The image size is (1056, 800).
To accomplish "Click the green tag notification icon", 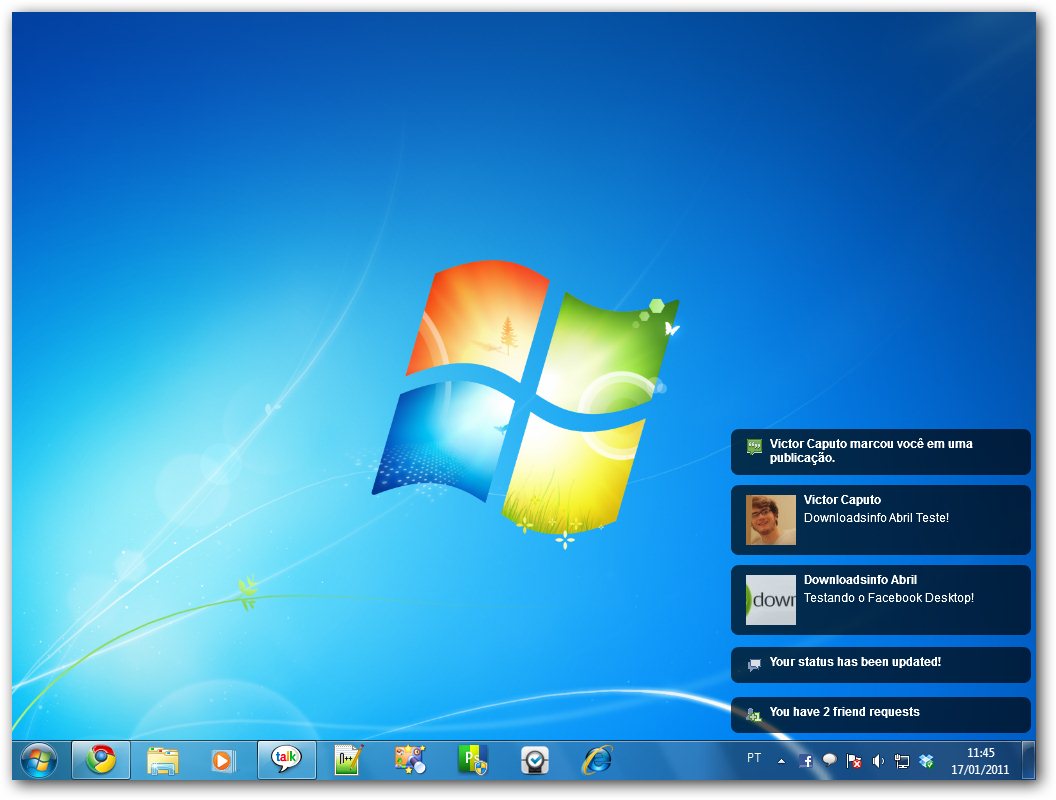I will (754, 446).
